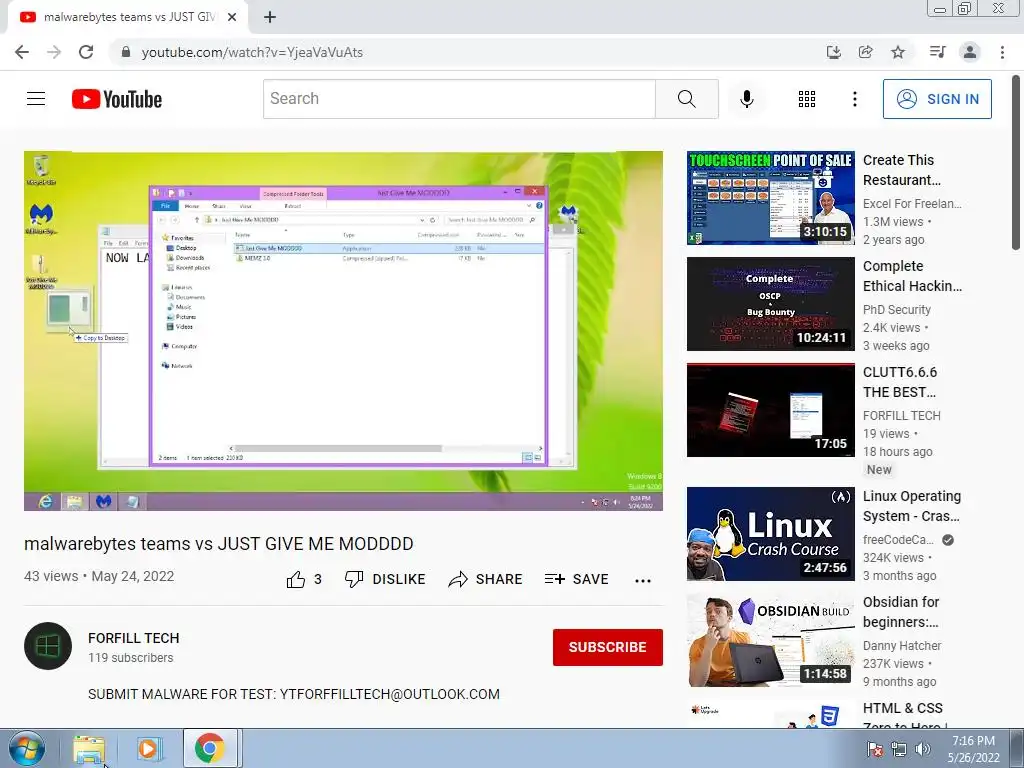Open the volume speaker tray icon

(x=922, y=749)
